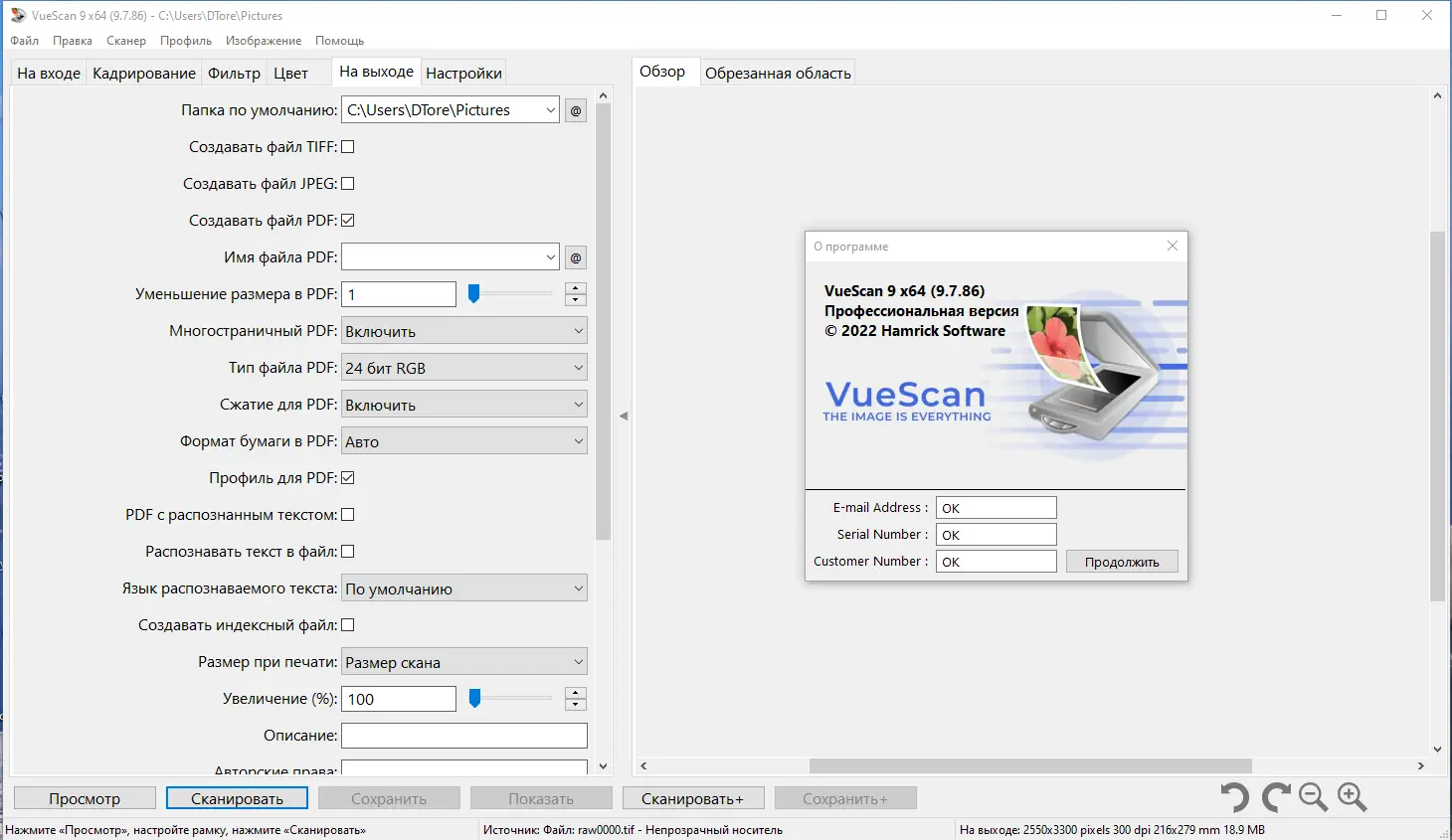Switch to the Обрезанная область tab
The height and width of the screenshot is (840, 1452).
pyautogui.click(x=778, y=74)
